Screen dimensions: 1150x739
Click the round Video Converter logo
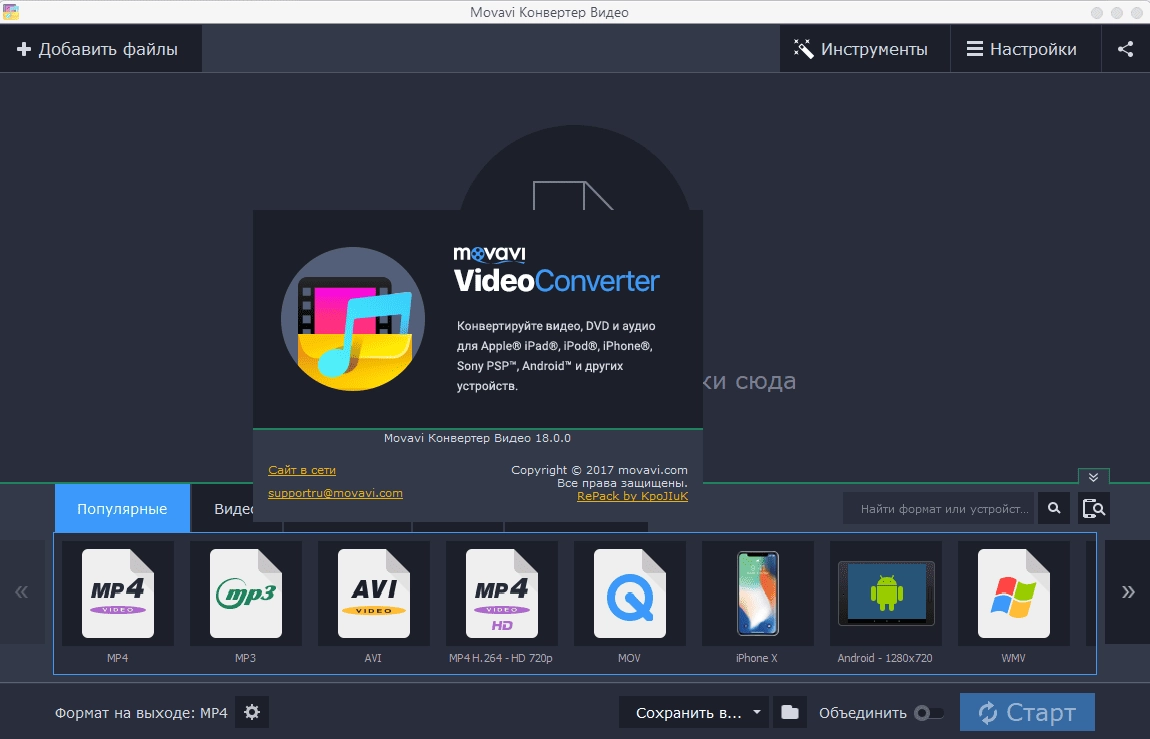(354, 319)
